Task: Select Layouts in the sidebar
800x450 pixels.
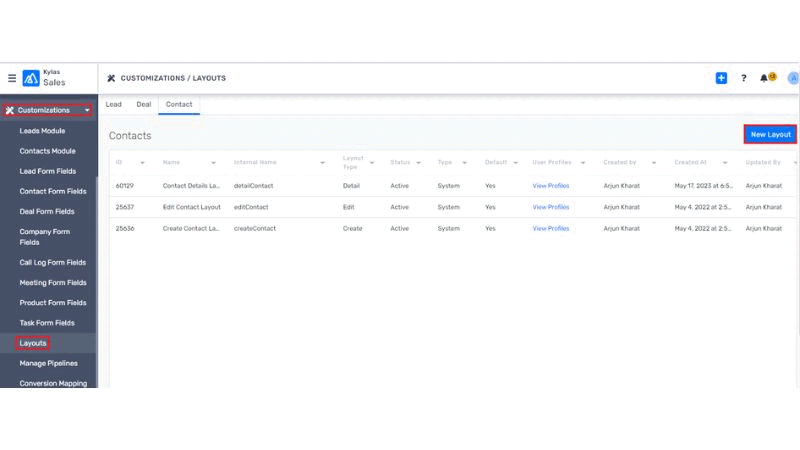Action: [x=33, y=343]
